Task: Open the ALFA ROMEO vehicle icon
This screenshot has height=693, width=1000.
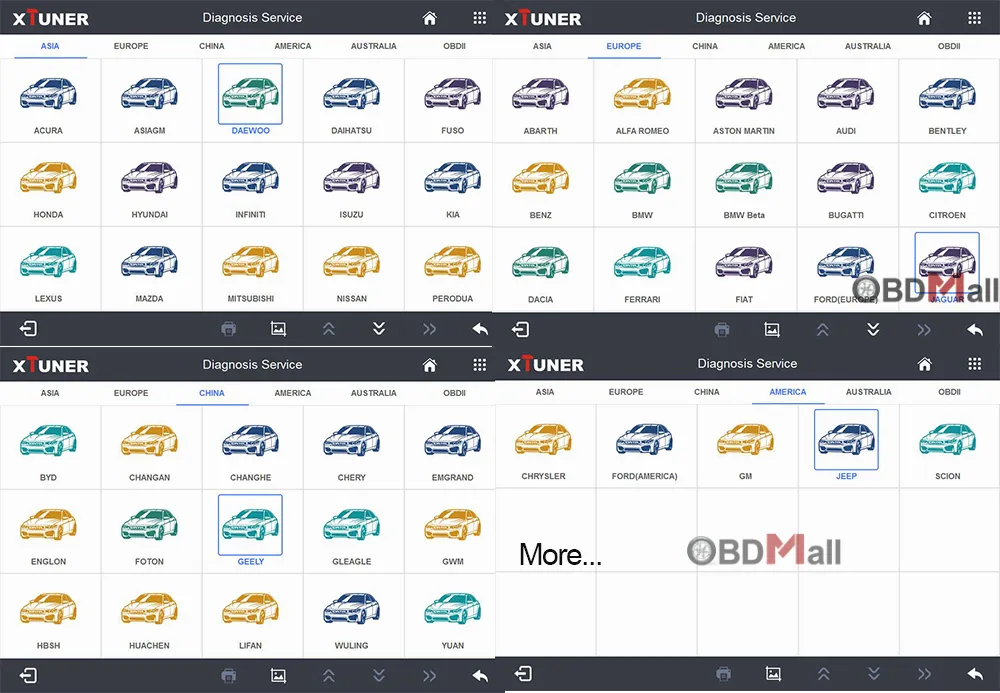Action: [x=641, y=94]
